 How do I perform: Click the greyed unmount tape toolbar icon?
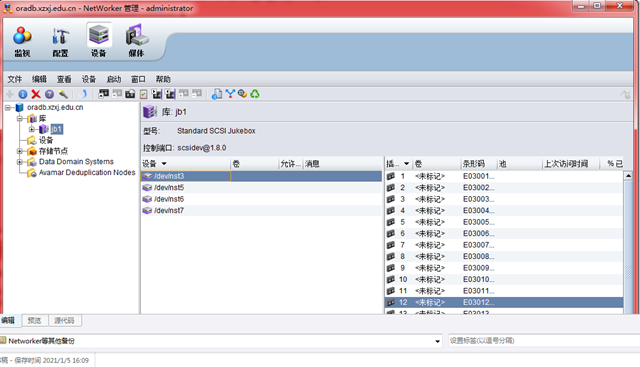coord(117,94)
